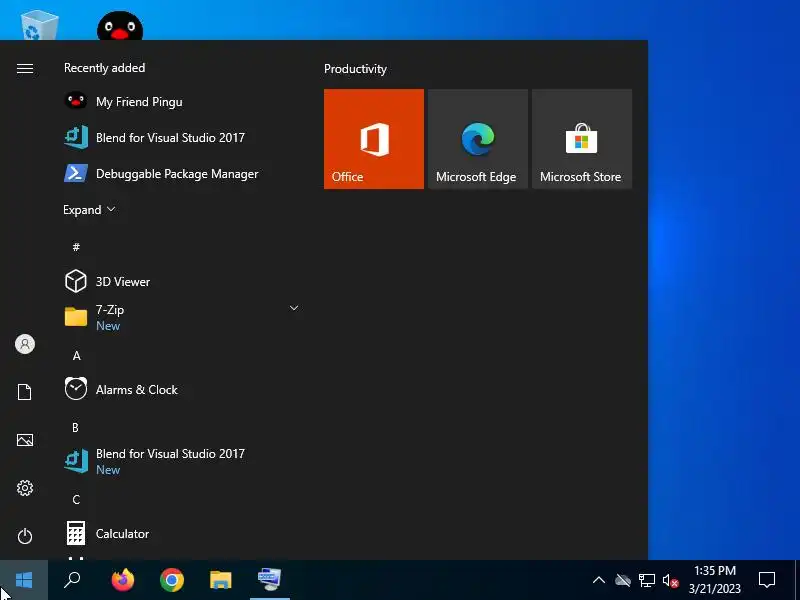The height and width of the screenshot is (600, 800).
Task: Select the Pingu desktop shortcut icon
Action: [x=120, y=26]
